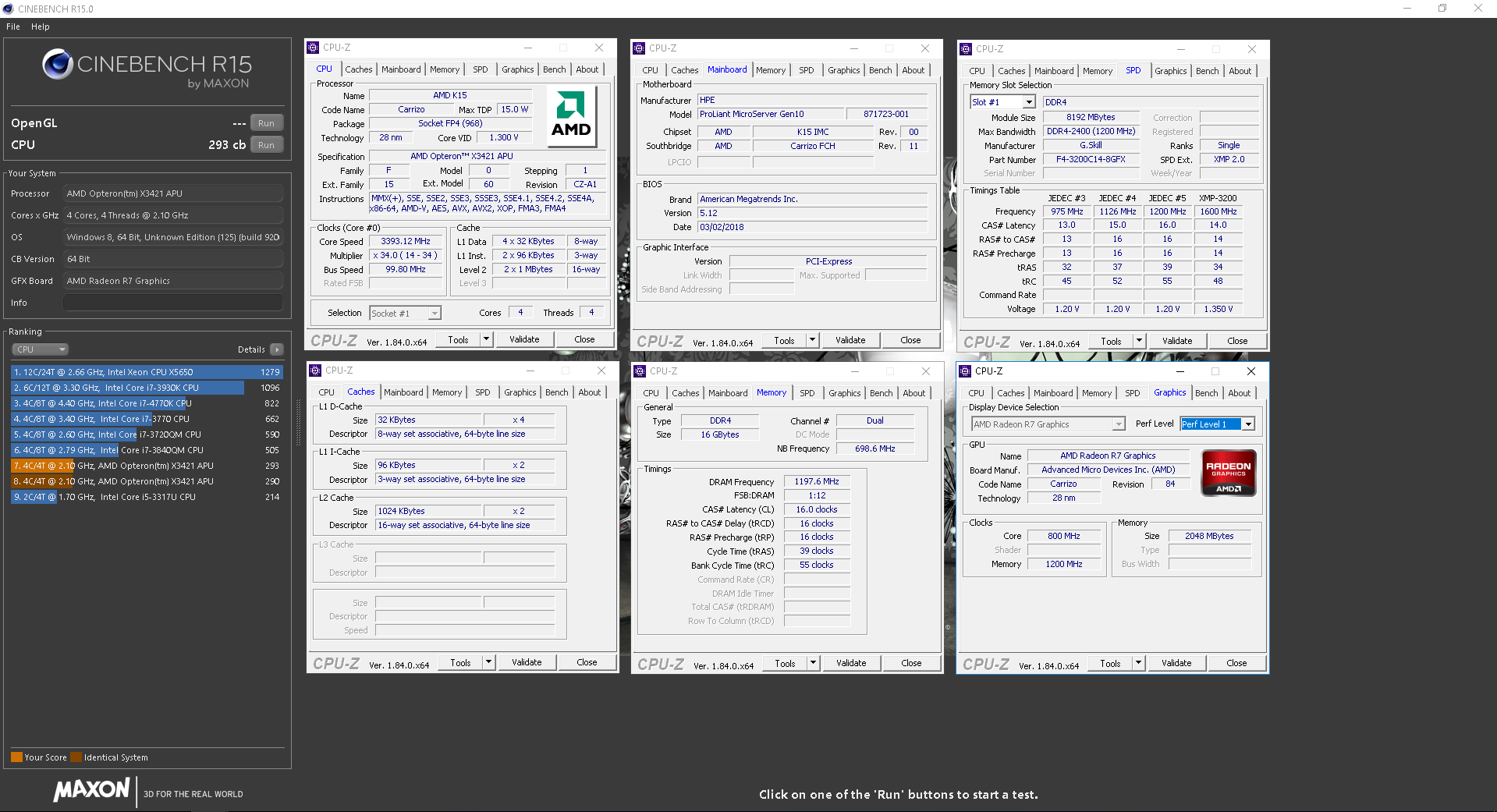Click Close in the SPD window
The width and height of the screenshot is (1497, 812).
(1237, 341)
